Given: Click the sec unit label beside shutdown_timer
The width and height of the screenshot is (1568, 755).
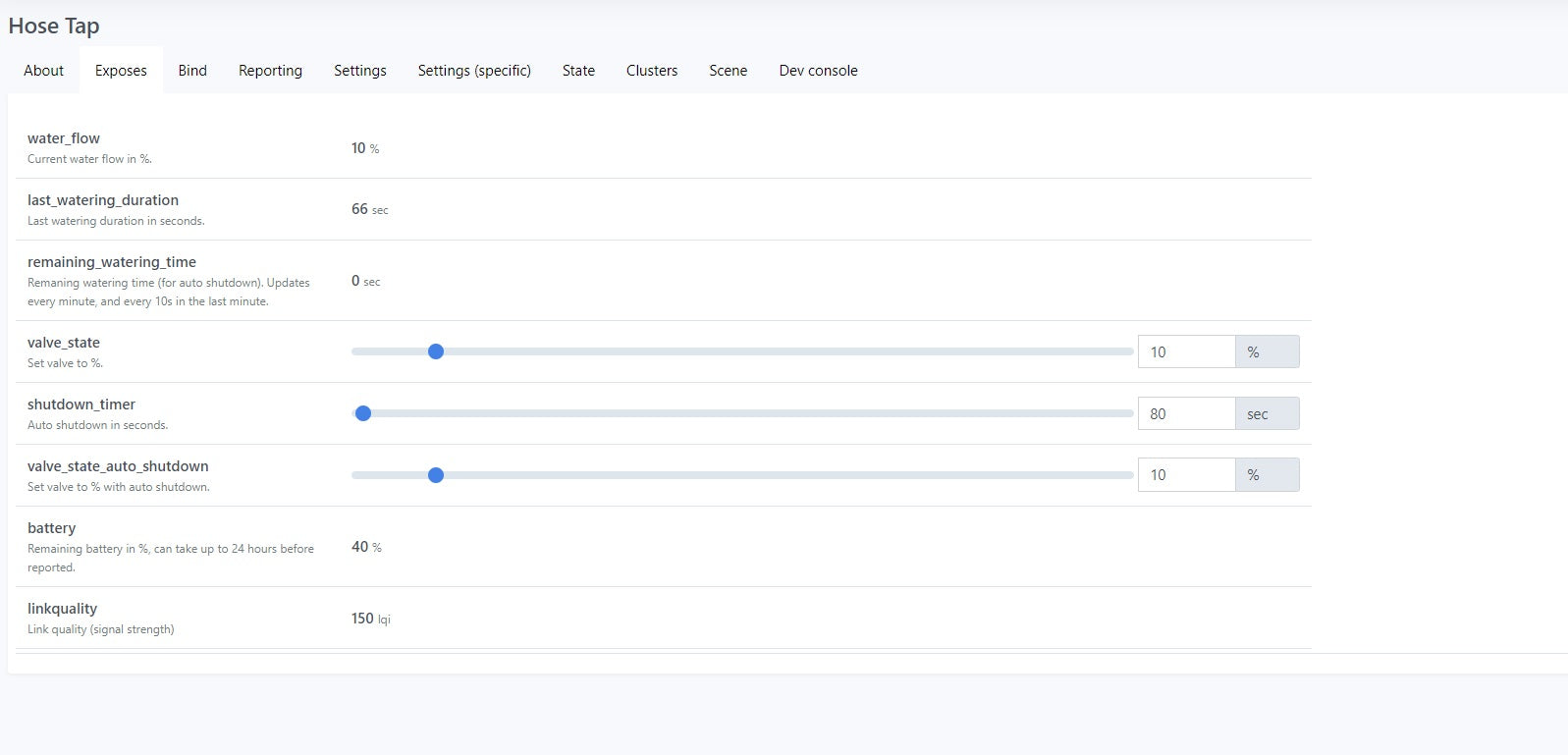Looking at the screenshot, I should click(x=1267, y=414).
